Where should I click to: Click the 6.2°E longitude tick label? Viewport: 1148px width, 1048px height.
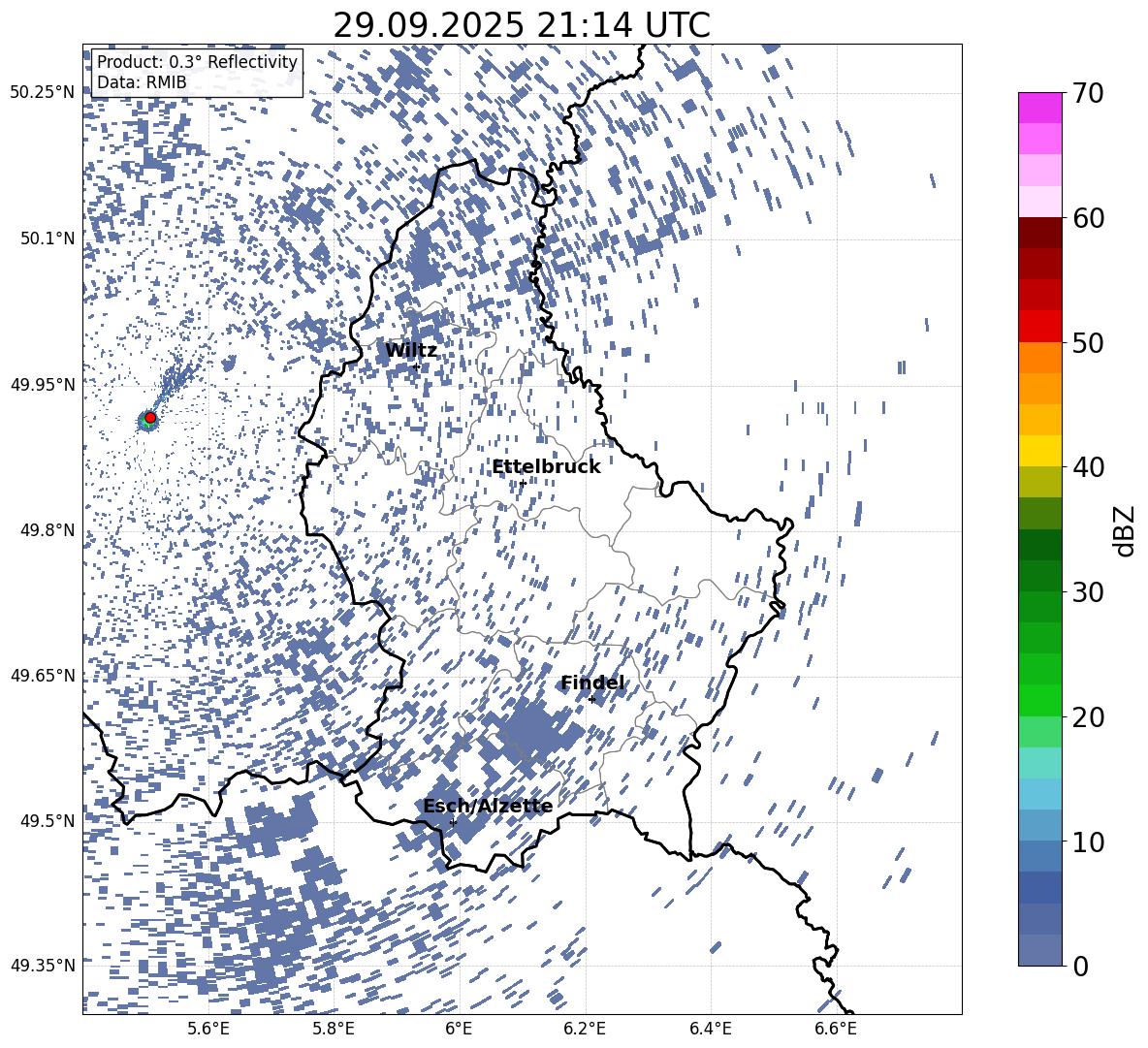coord(585,1029)
